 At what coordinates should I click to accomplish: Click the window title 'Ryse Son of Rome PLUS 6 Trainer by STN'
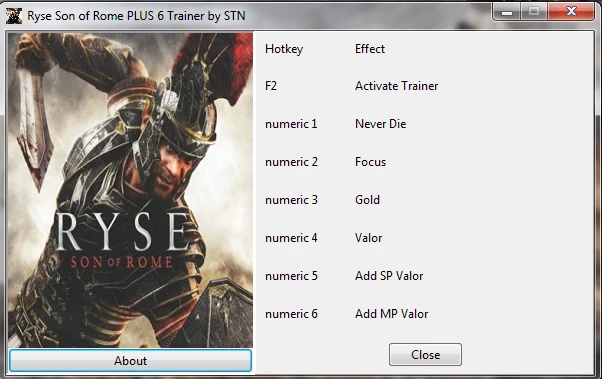pos(136,16)
